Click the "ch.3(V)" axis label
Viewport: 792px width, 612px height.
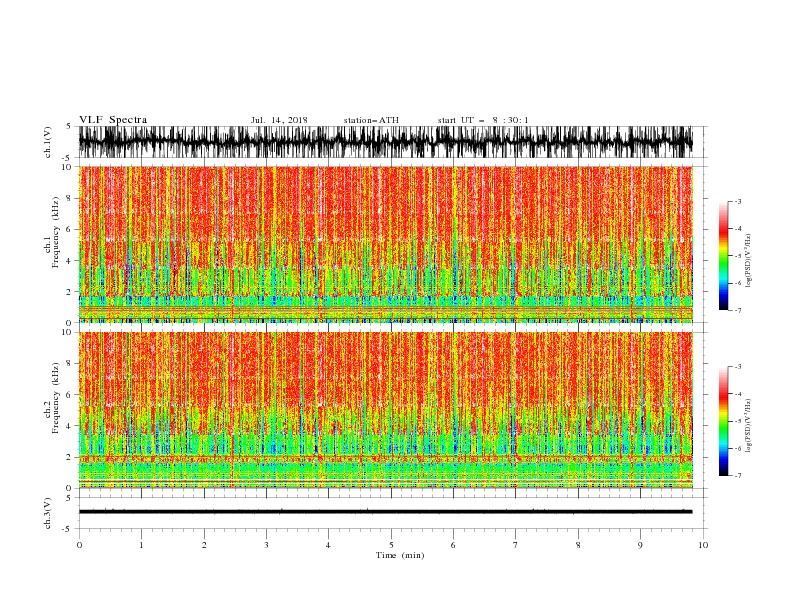point(48,513)
